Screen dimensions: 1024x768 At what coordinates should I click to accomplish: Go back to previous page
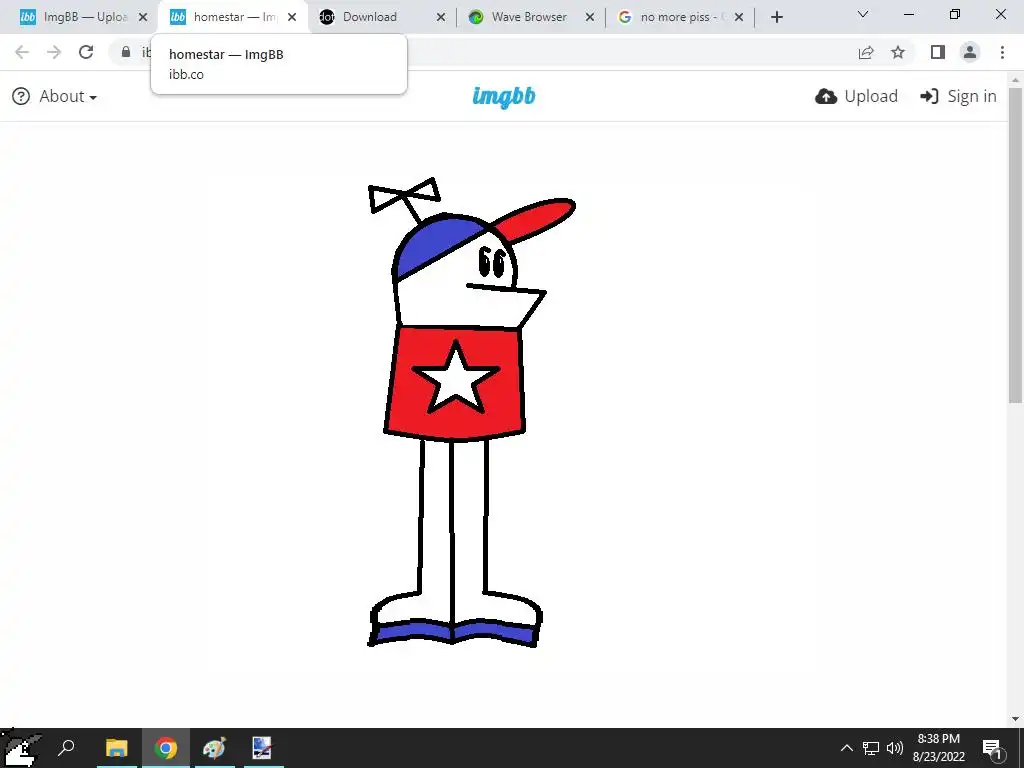22,52
